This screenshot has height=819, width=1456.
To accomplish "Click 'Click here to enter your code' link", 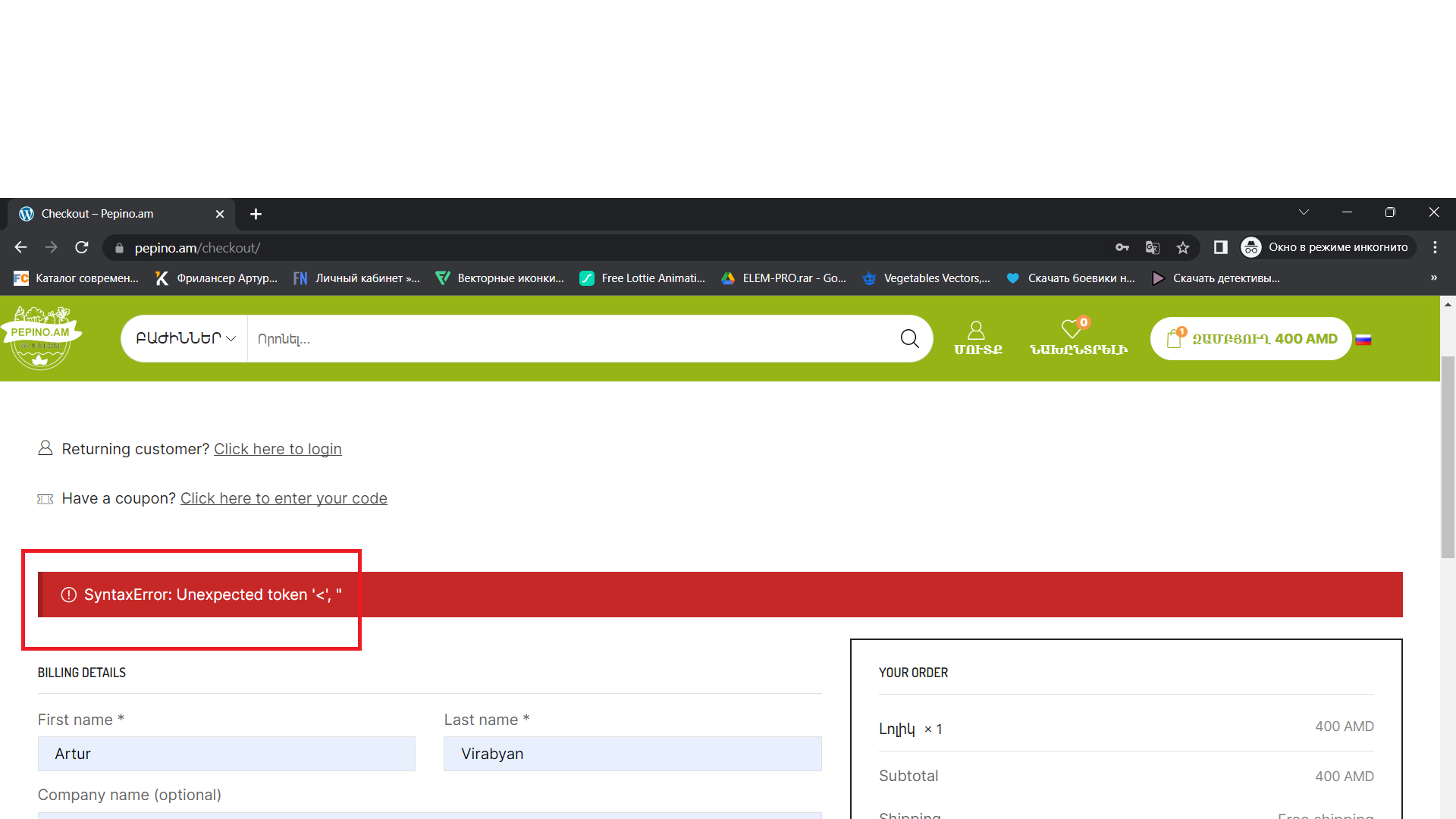I will [x=284, y=498].
